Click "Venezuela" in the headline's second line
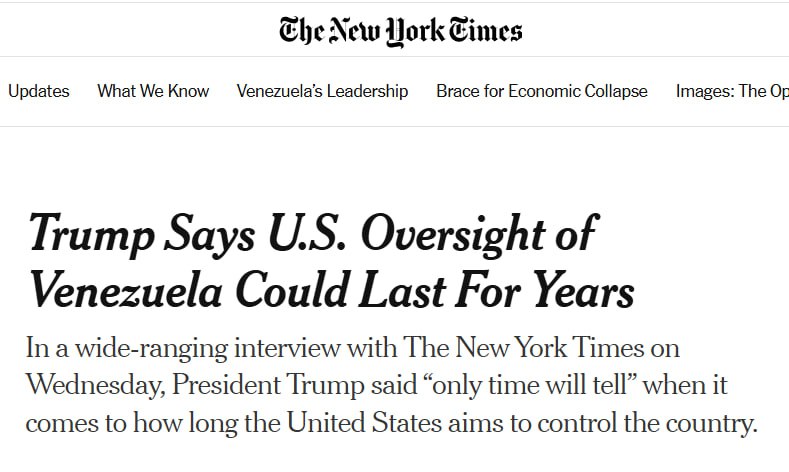This screenshot has height=472, width=789. pyautogui.click(x=125, y=290)
